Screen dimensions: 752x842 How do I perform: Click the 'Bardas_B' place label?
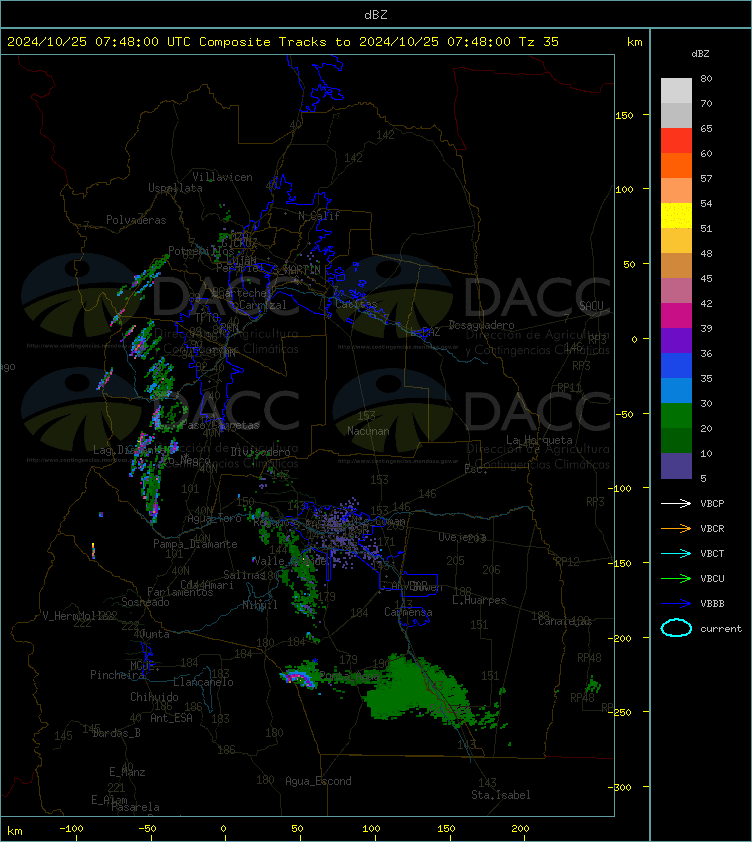(x=117, y=734)
